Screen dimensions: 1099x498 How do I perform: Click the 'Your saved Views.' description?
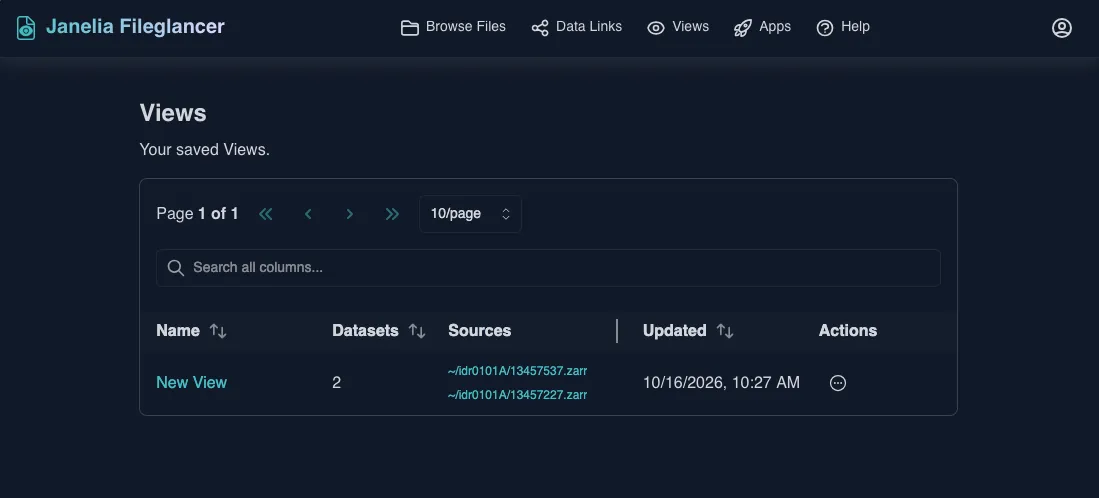coord(205,150)
